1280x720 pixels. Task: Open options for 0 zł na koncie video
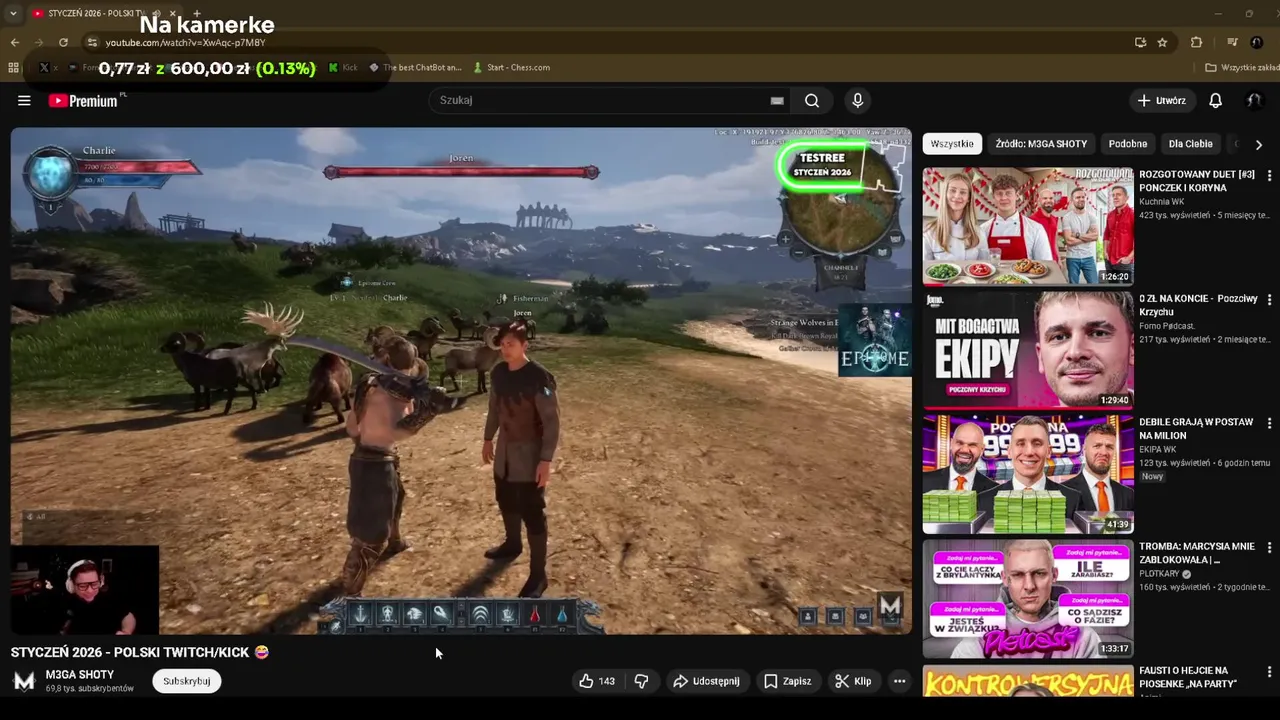click(1269, 300)
